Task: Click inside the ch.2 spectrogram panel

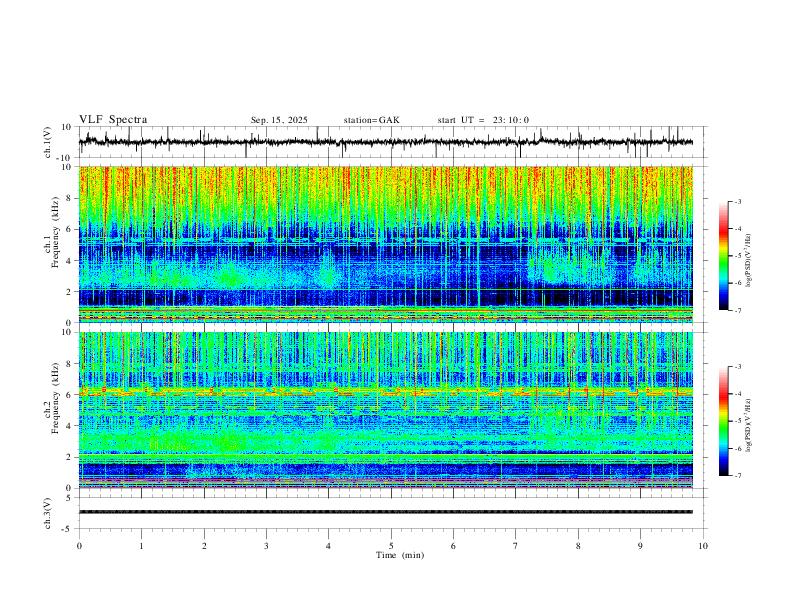Action: coord(385,410)
